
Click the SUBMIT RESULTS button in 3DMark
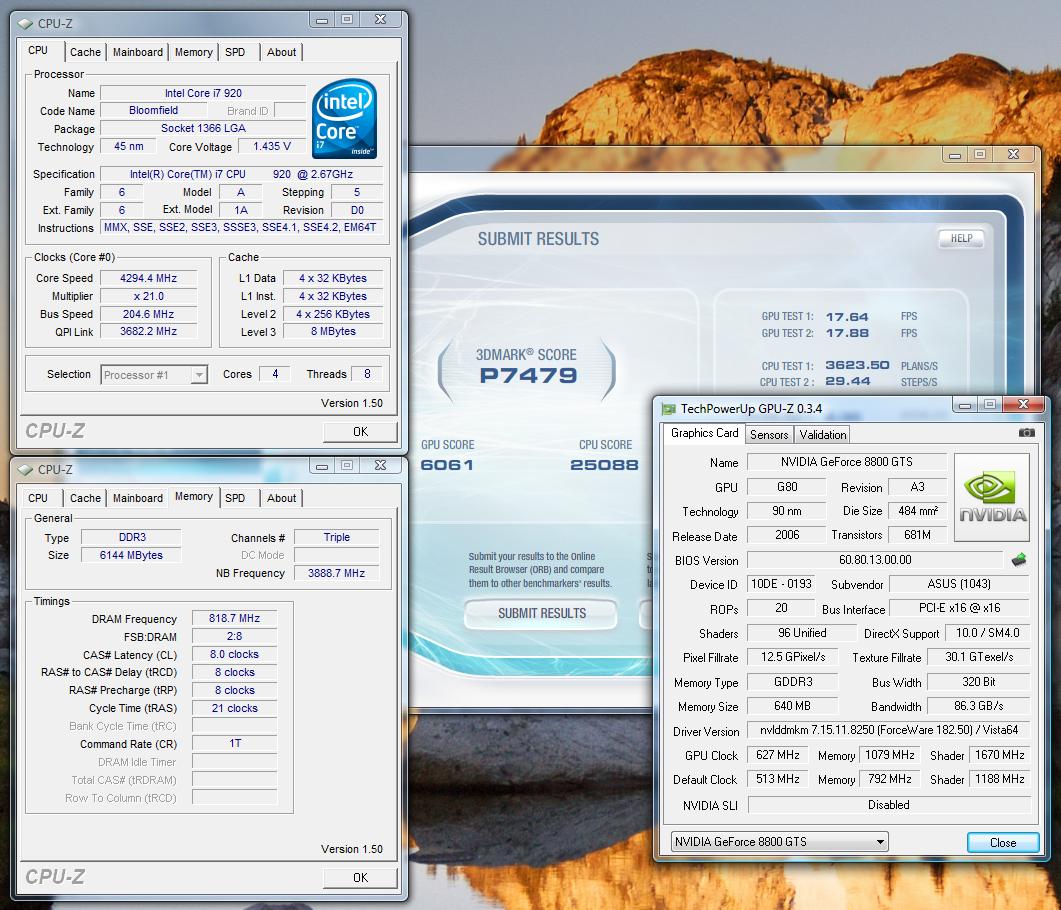tap(541, 614)
